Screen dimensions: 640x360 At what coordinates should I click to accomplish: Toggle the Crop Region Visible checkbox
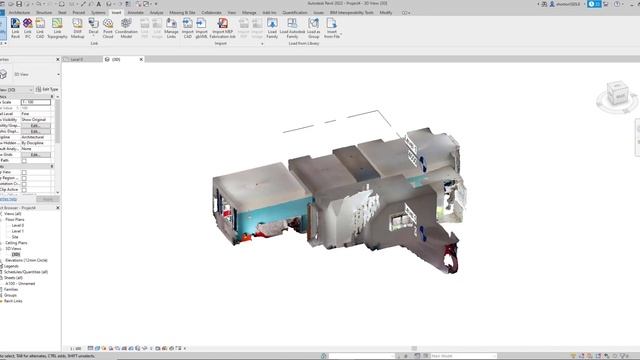point(24,178)
